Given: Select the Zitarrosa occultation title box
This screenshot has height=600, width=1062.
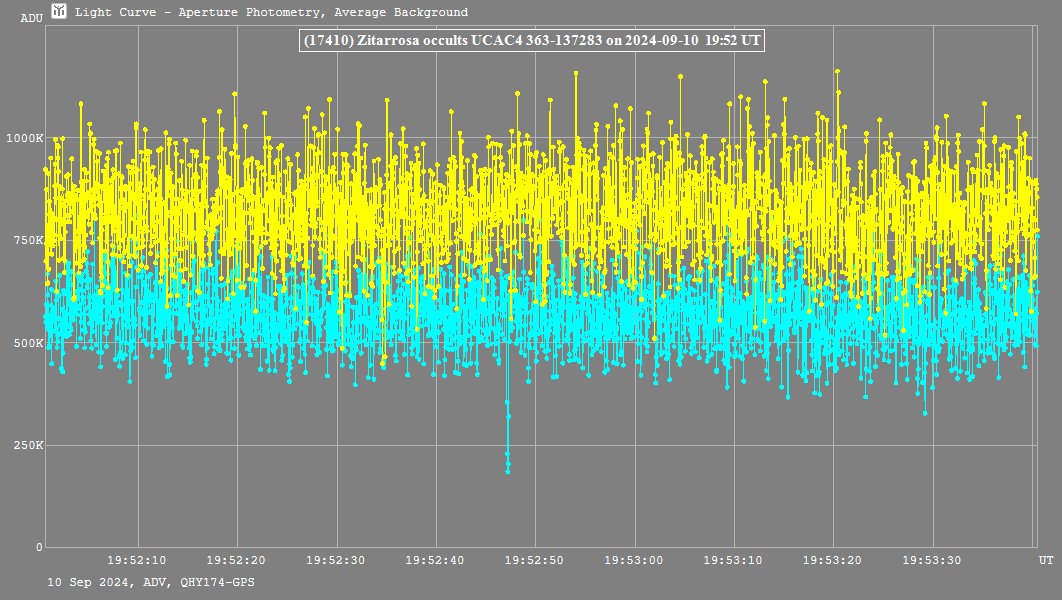Looking at the screenshot, I should coord(531,41).
